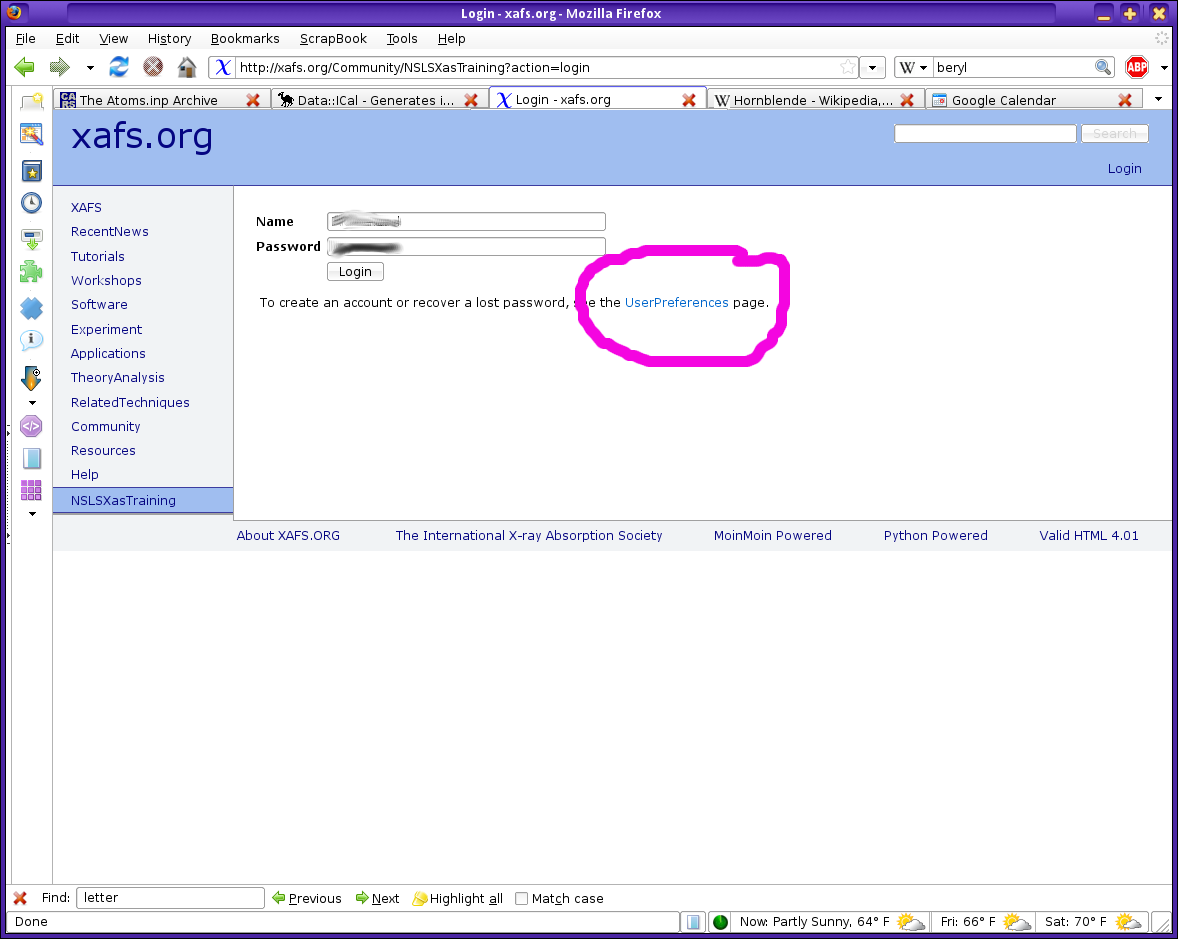The height and width of the screenshot is (939, 1178).
Task: Open the Wikipedia search engine dropdown
Action: pos(914,68)
